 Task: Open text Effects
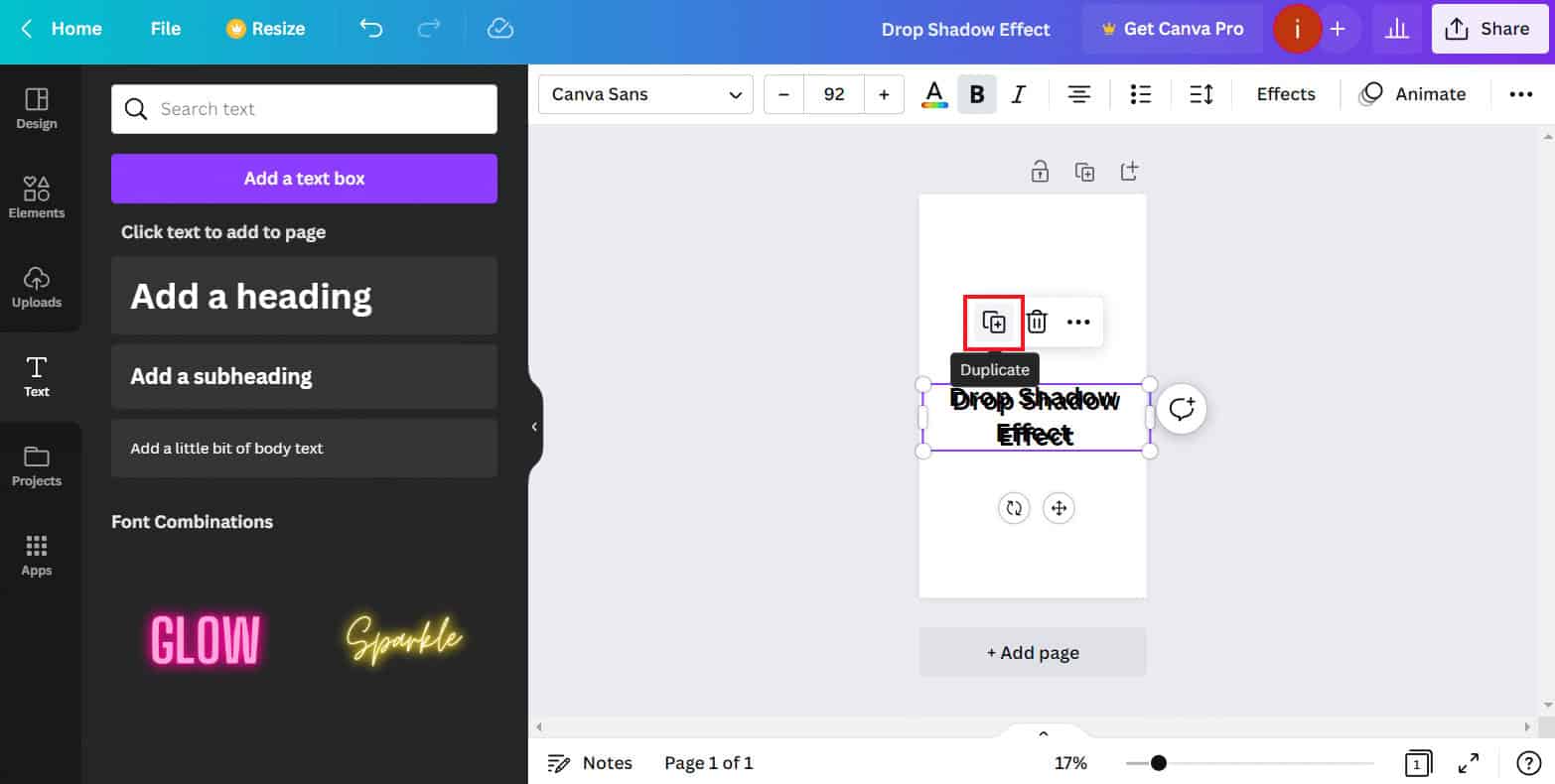pyautogui.click(x=1286, y=94)
